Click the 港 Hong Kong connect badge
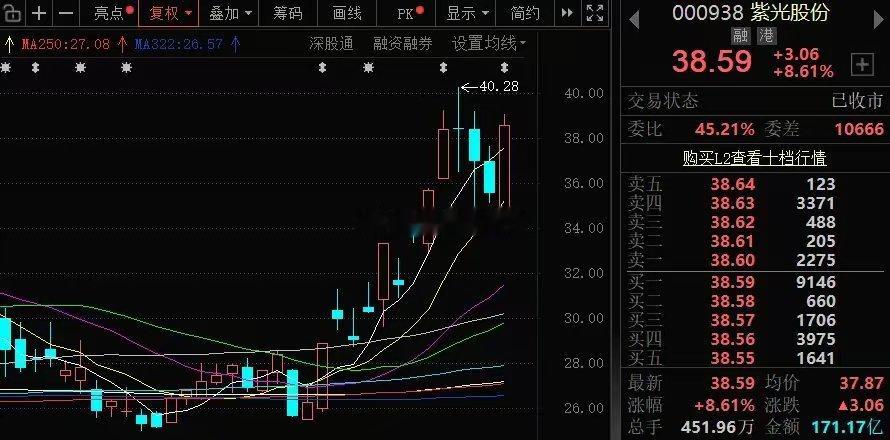Screen dimensions: 890x440 [x=766, y=36]
